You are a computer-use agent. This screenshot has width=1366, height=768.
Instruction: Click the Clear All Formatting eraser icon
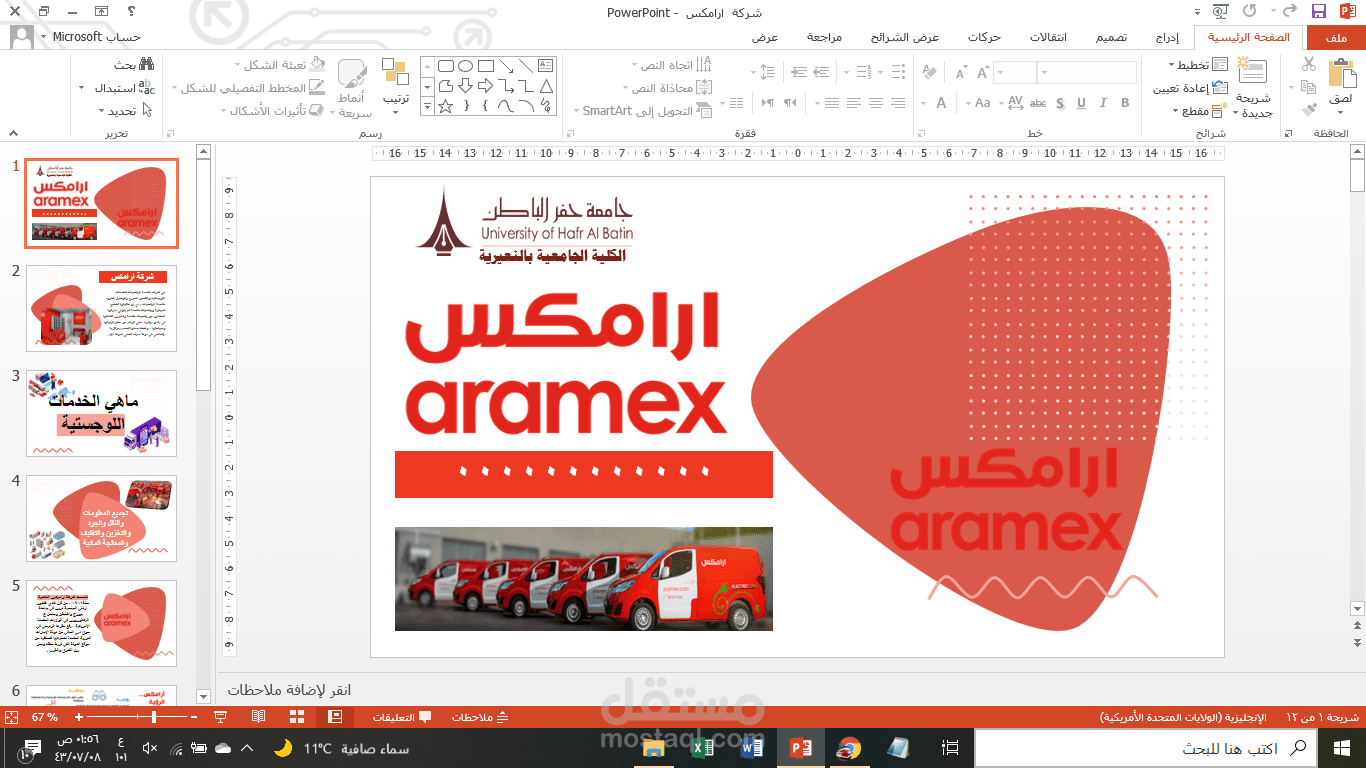point(929,72)
